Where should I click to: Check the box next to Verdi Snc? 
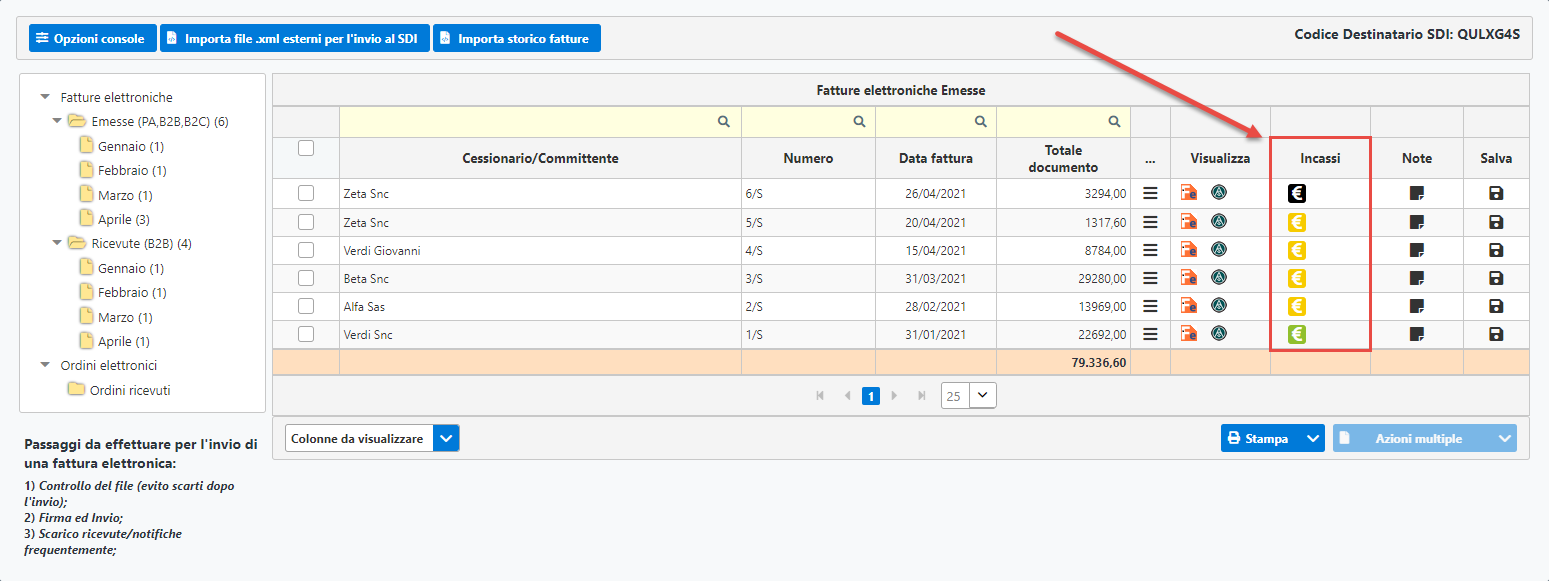(306, 334)
